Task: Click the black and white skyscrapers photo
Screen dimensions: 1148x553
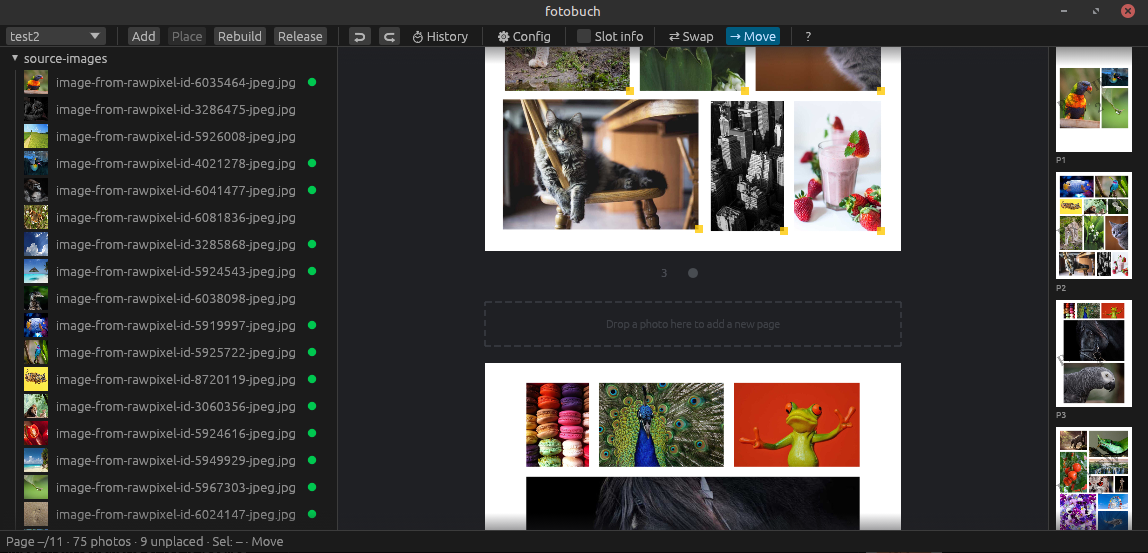Action: (x=747, y=166)
